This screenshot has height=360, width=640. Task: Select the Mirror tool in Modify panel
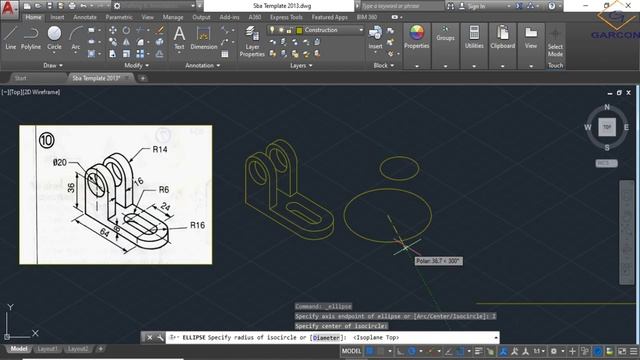126,42
